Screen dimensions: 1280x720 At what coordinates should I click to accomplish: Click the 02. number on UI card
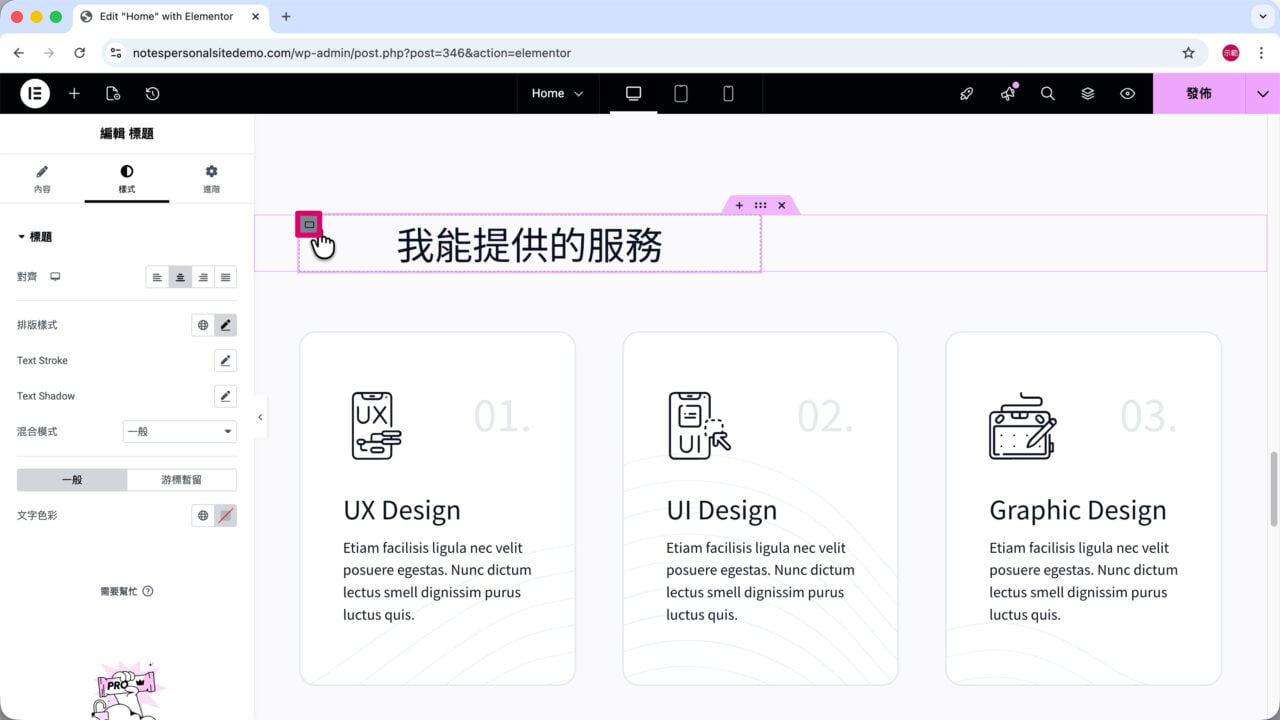click(825, 416)
